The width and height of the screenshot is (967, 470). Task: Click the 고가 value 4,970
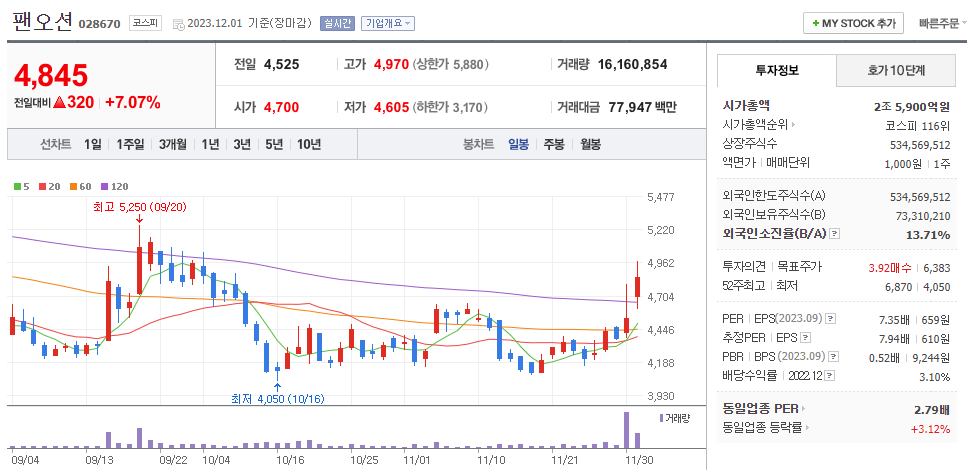click(391, 64)
